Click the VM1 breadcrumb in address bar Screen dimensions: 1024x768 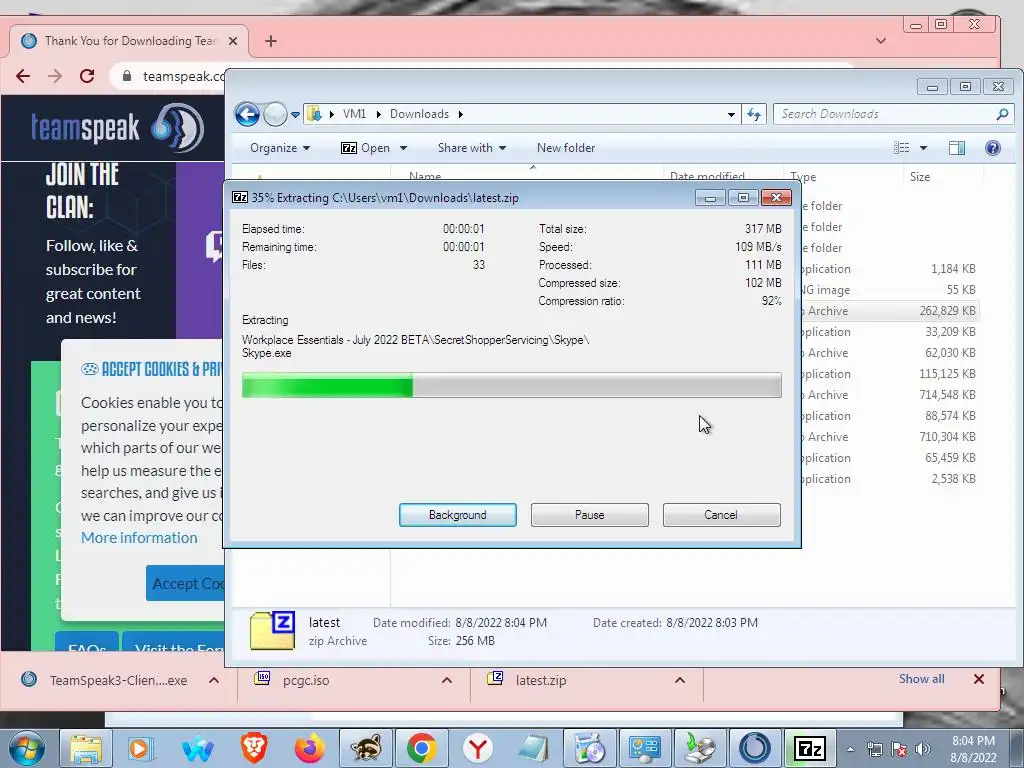[354, 114]
